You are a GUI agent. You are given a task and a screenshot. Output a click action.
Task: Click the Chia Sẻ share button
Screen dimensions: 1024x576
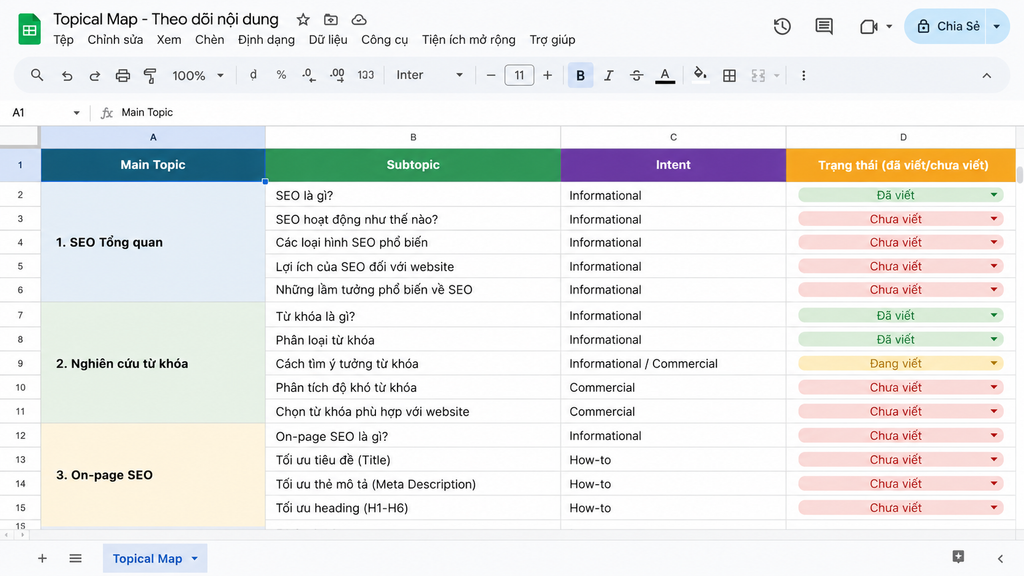[947, 27]
